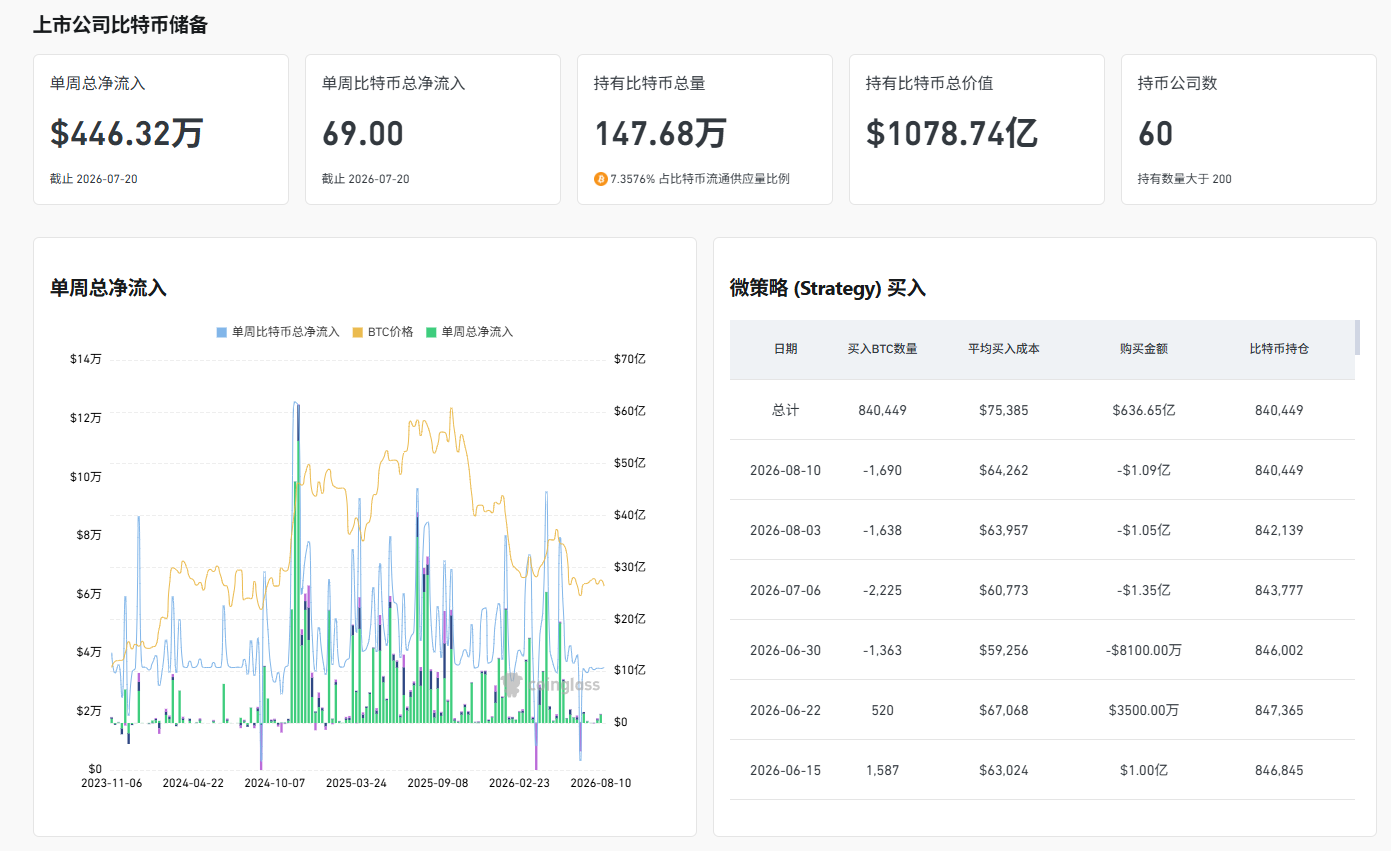Click the 平均买入成本 column header
This screenshot has width=1391, height=851.
click(x=1003, y=349)
